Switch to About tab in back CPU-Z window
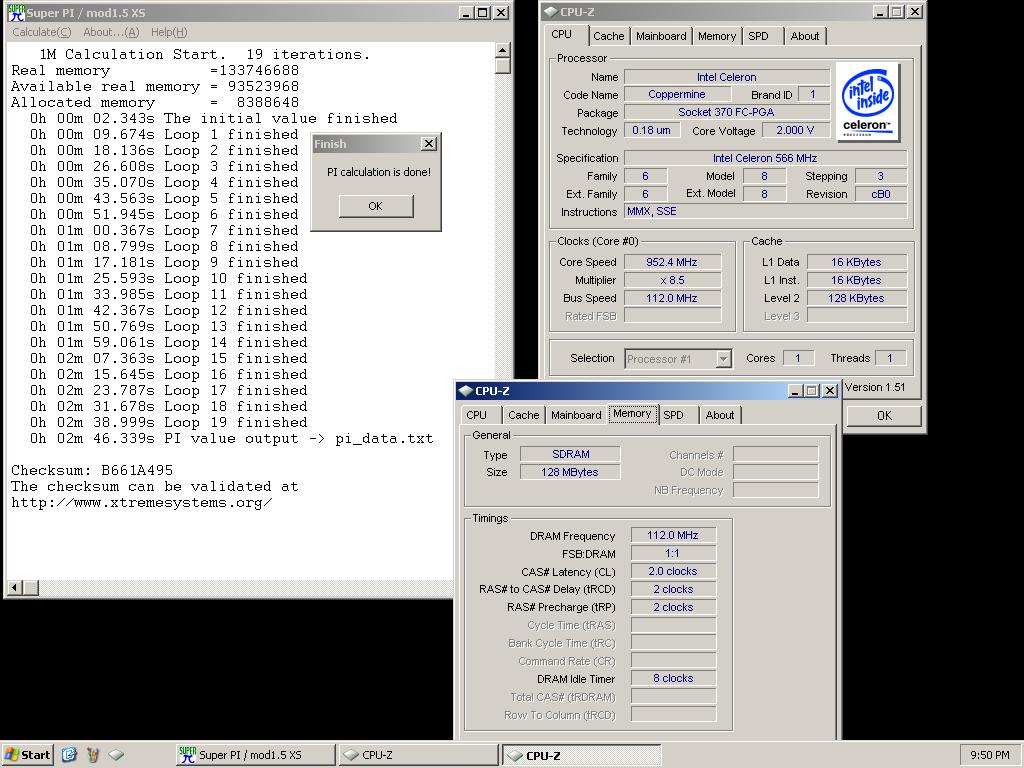Screen dimensions: 1024x768 tap(805, 36)
